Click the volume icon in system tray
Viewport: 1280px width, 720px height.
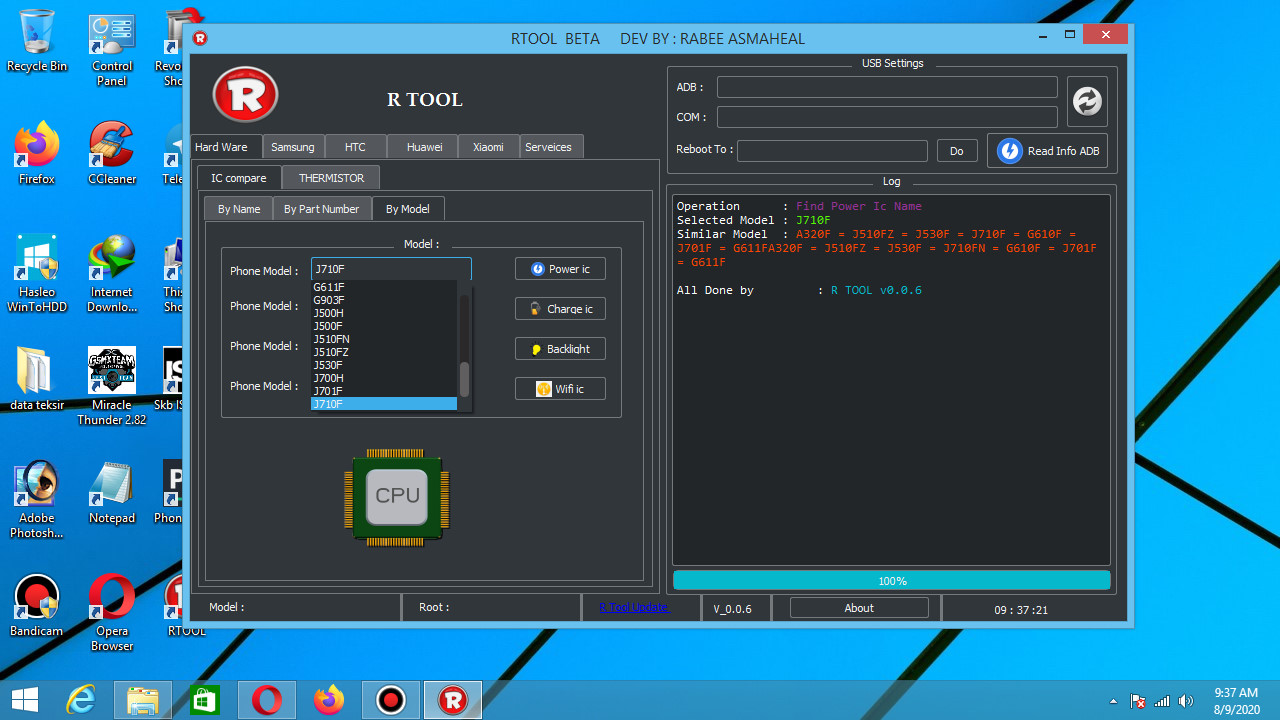point(1186,701)
